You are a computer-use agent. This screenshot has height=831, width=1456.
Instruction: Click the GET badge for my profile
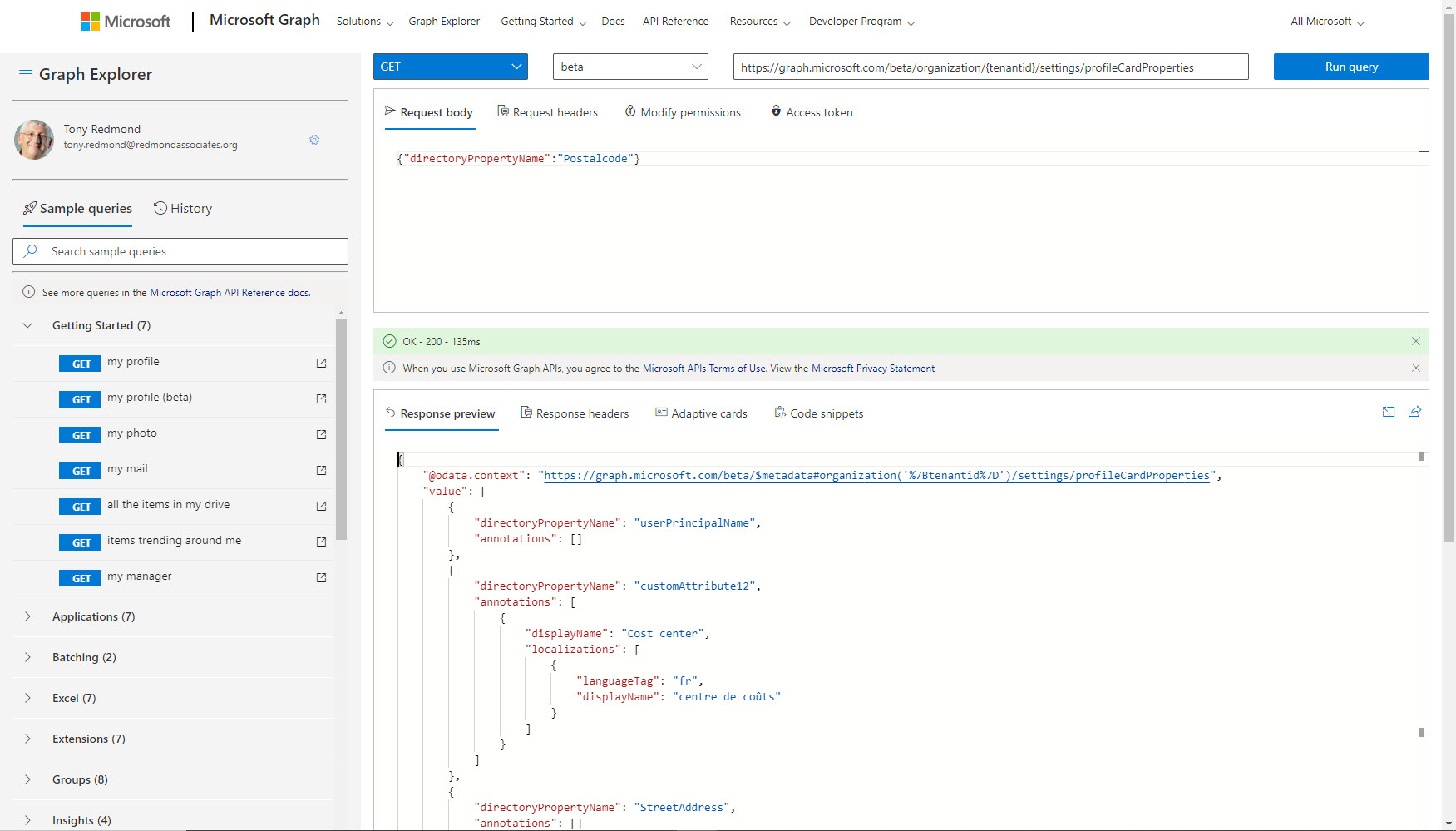tap(80, 364)
